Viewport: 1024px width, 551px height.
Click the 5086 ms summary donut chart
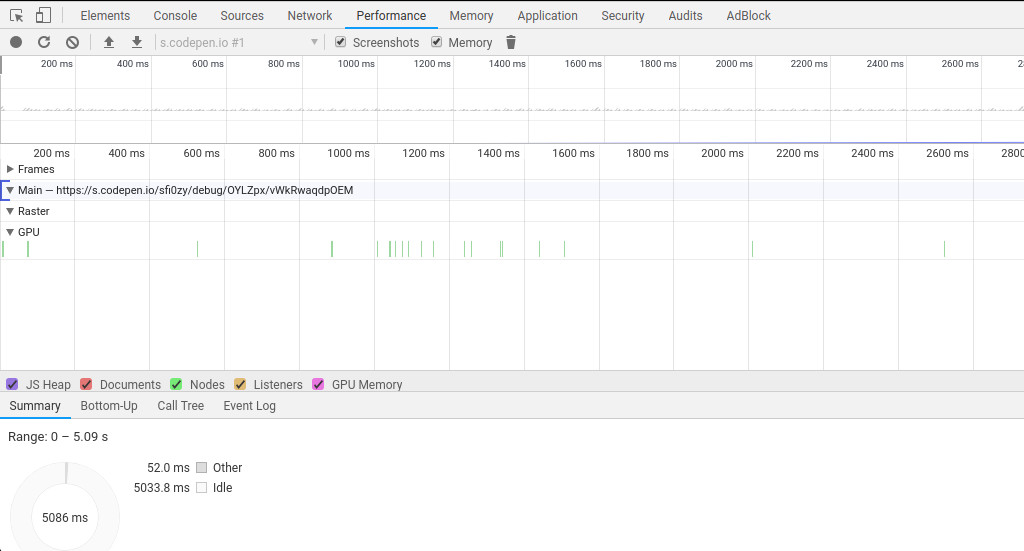click(x=65, y=517)
